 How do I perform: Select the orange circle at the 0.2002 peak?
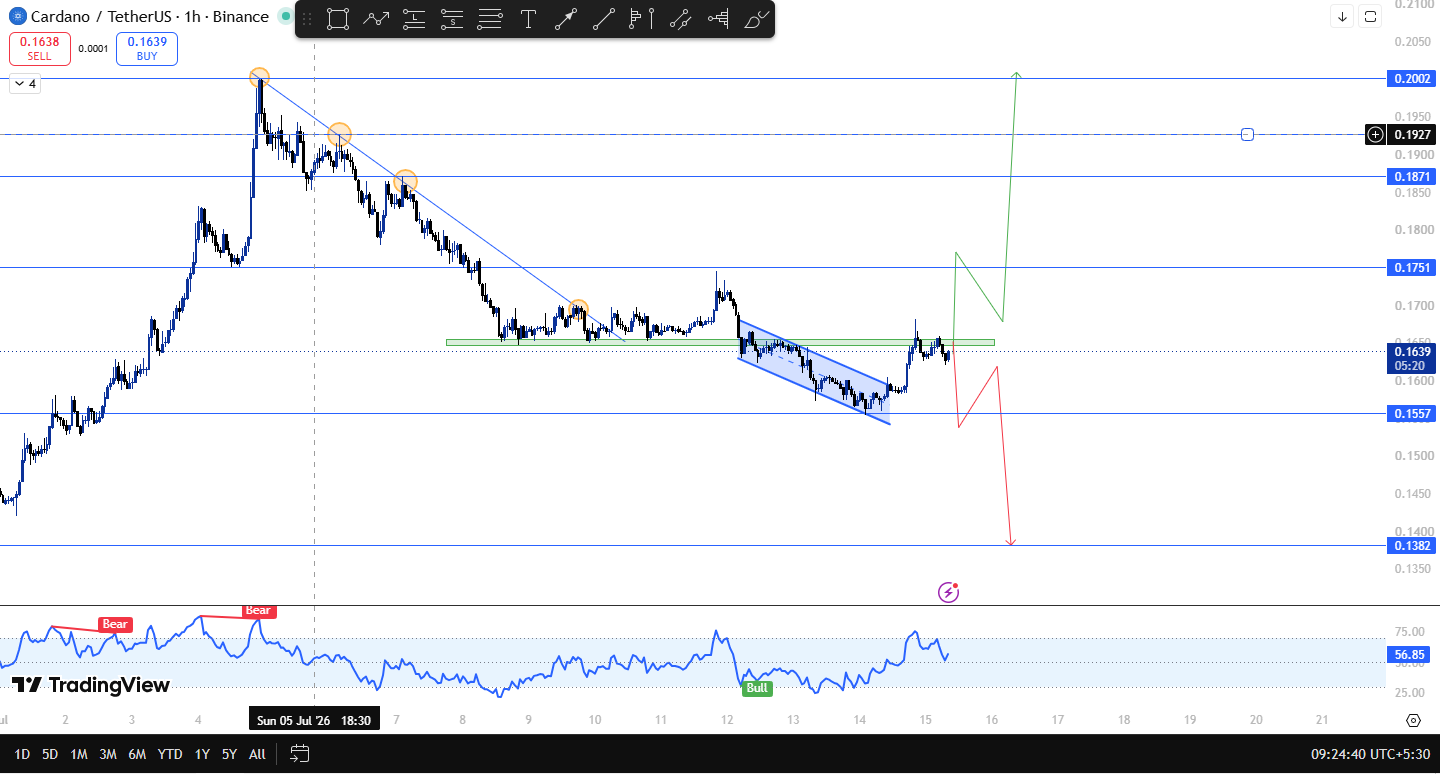[x=259, y=77]
